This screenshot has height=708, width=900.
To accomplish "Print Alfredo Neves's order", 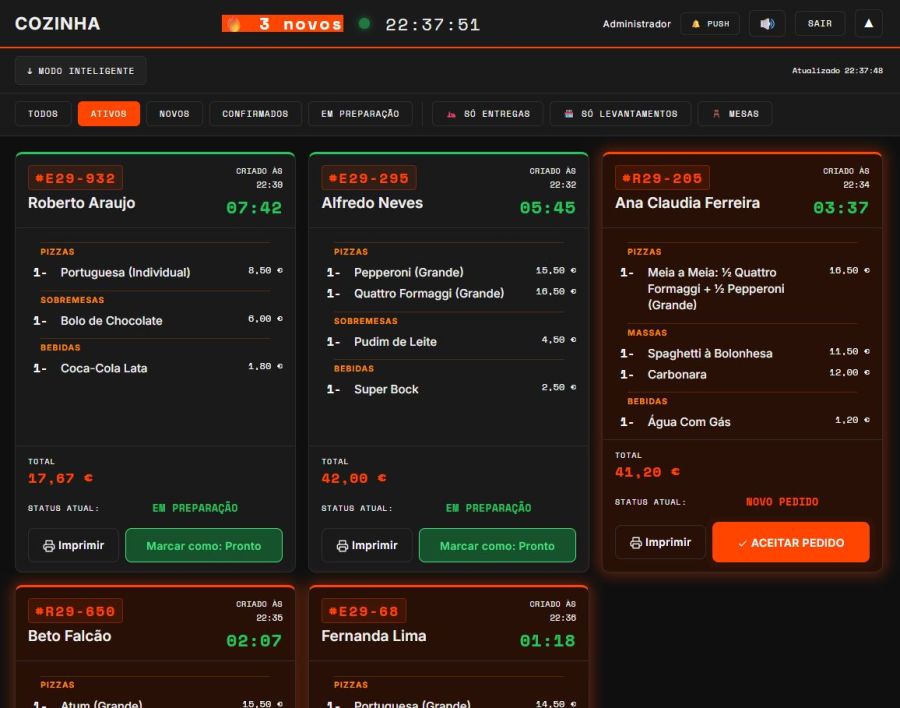I will pyautogui.click(x=367, y=545).
